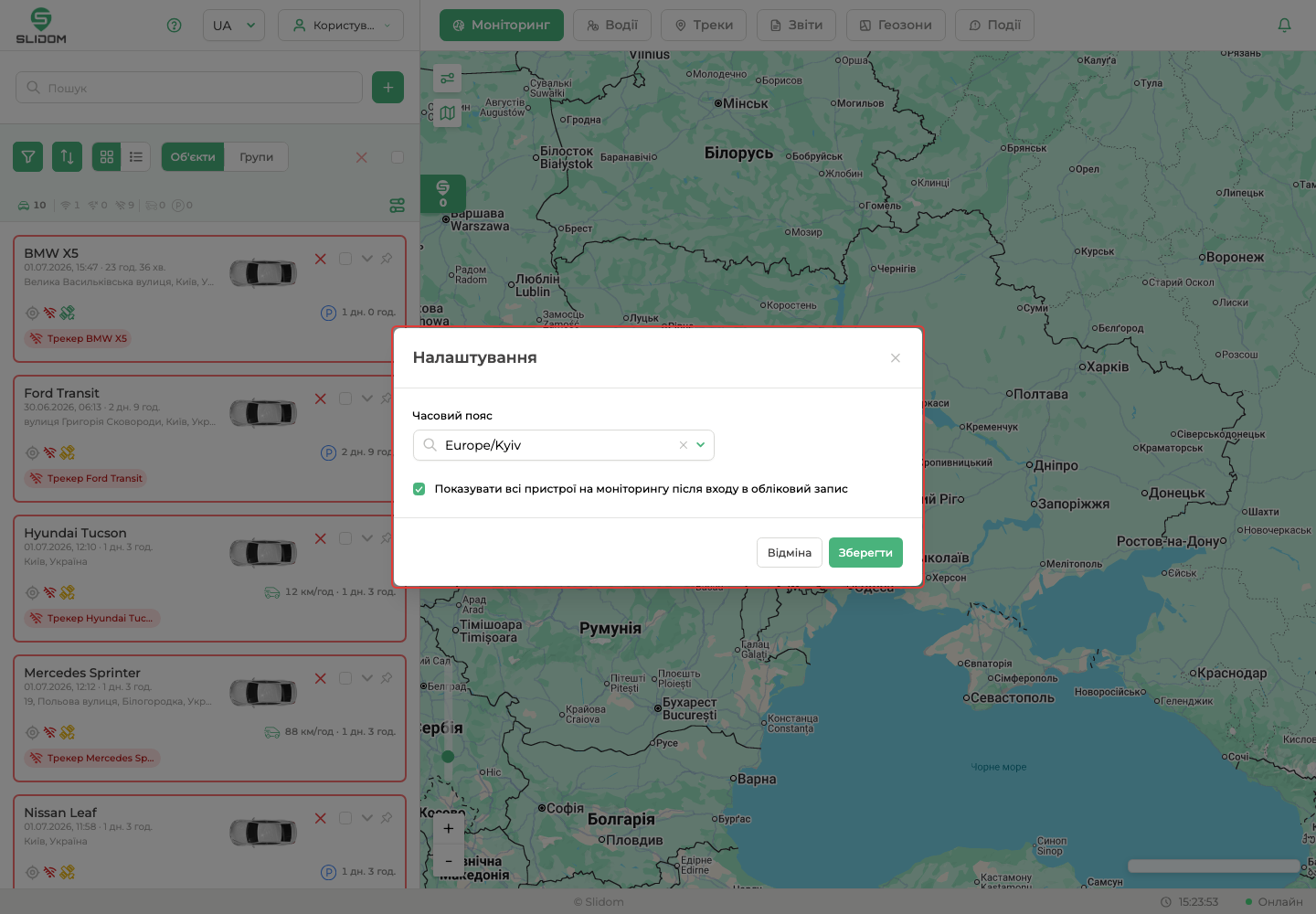Select the Об'єкти toggle
The image size is (1316, 914).
tap(193, 157)
